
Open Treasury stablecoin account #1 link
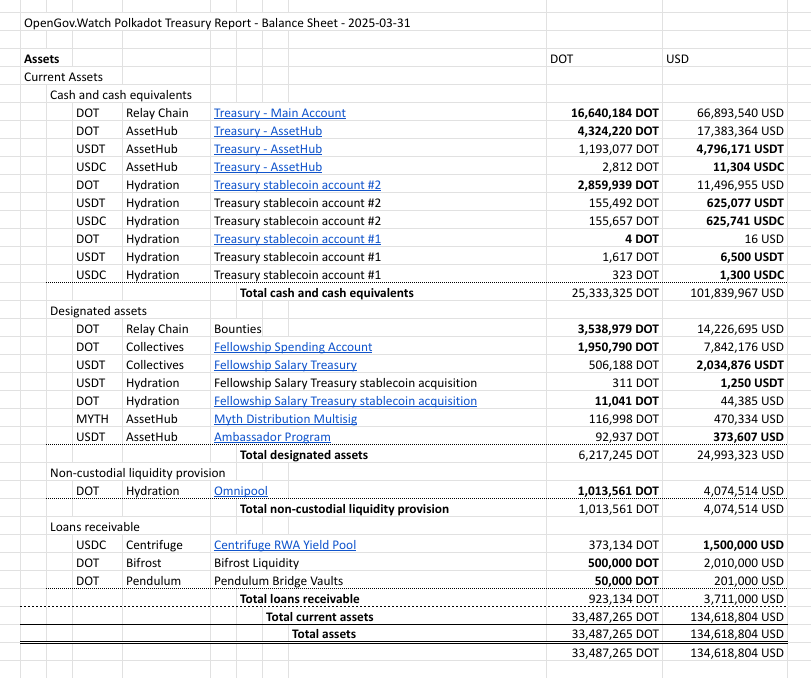297,239
